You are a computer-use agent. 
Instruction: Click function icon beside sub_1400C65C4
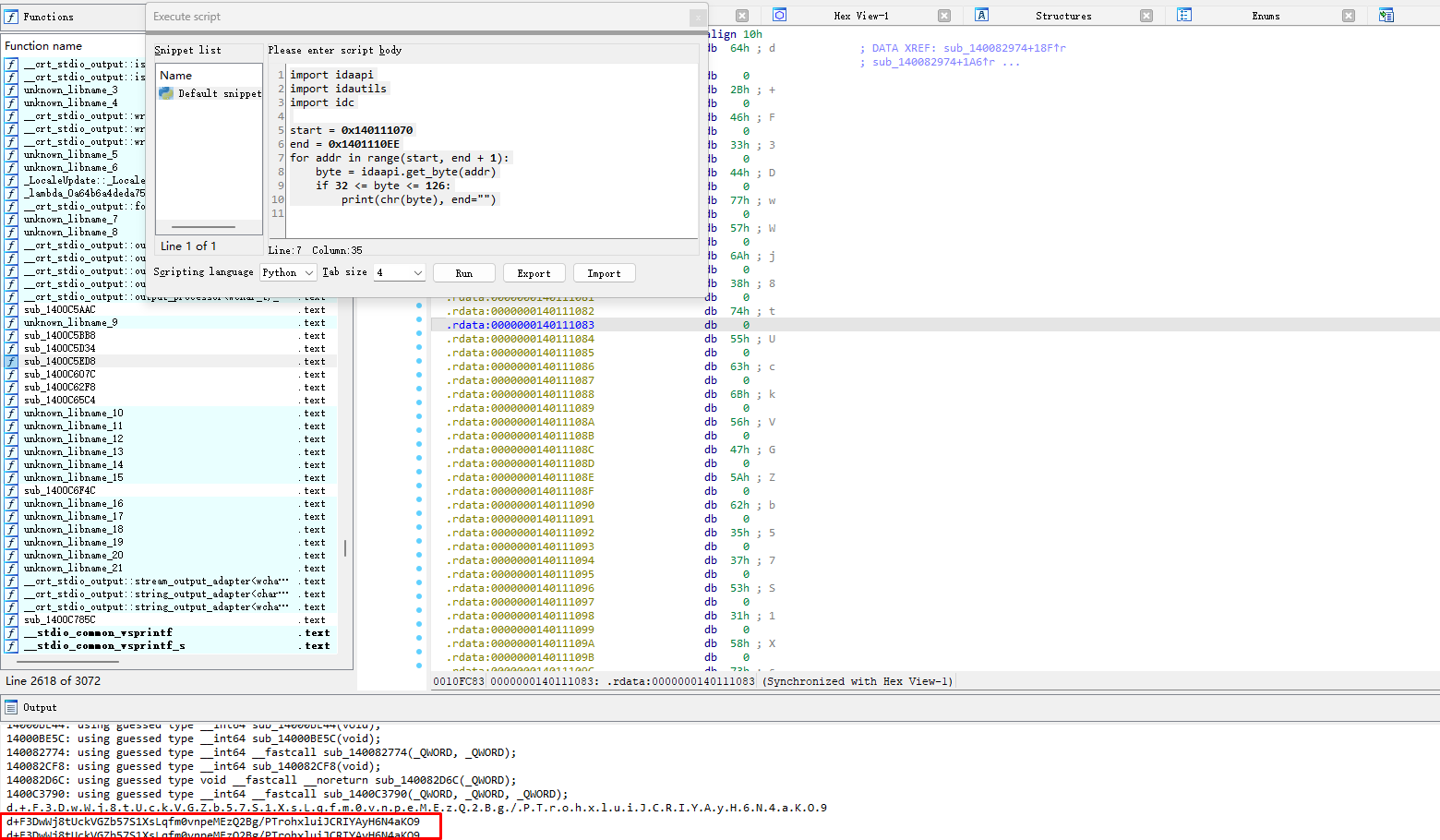11,401
